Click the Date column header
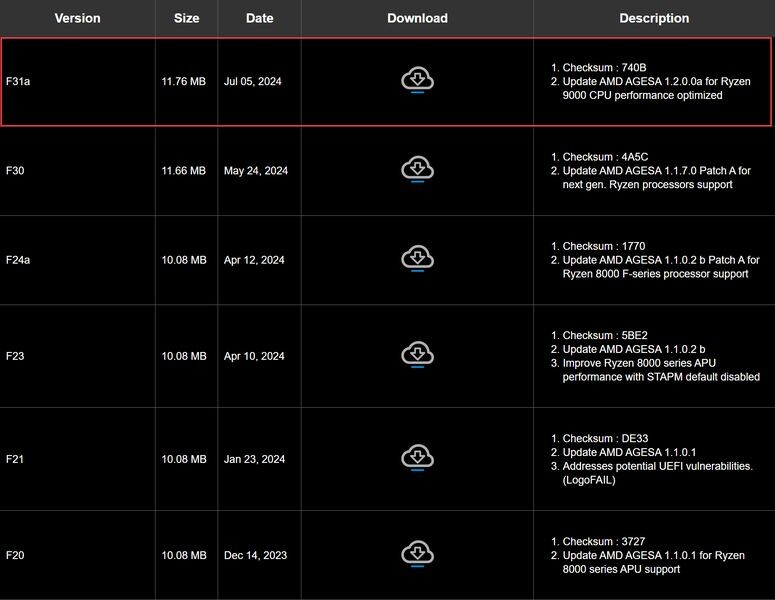 click(x=259, y=18)
